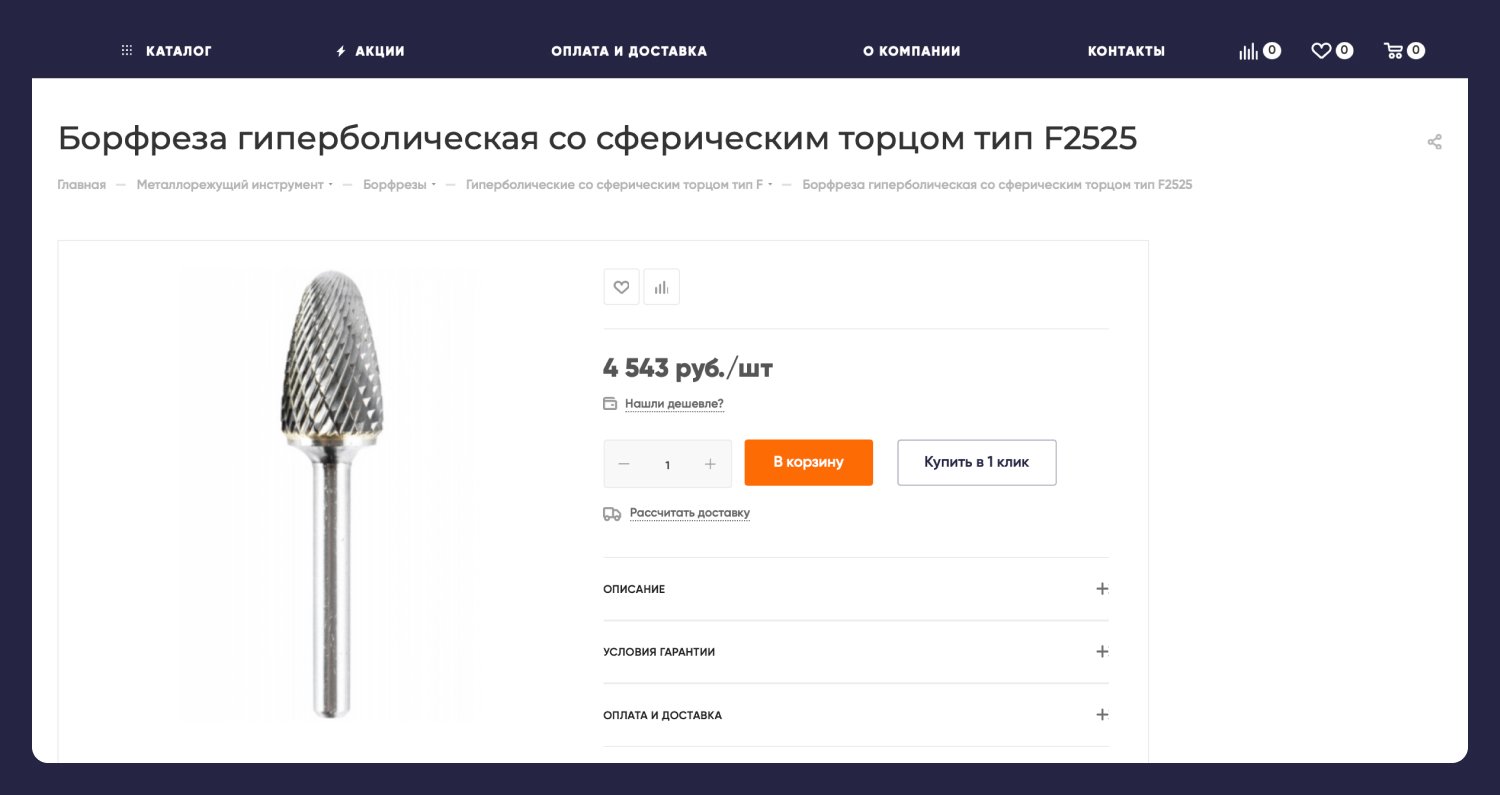Open the cart icon in the header
The height and width of the screenshot is (795, 1500).
[x=1393, y=51]
